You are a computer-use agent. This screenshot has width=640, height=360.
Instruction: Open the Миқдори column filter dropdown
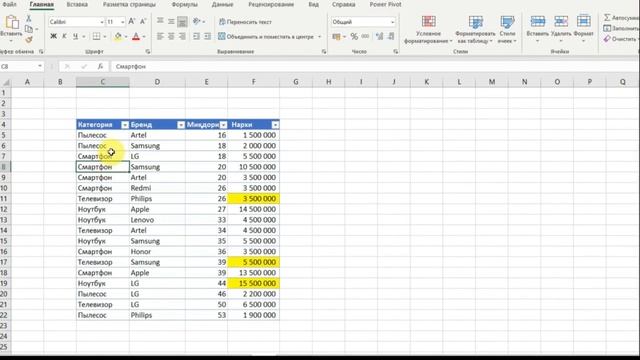click(x=223, y=125)
